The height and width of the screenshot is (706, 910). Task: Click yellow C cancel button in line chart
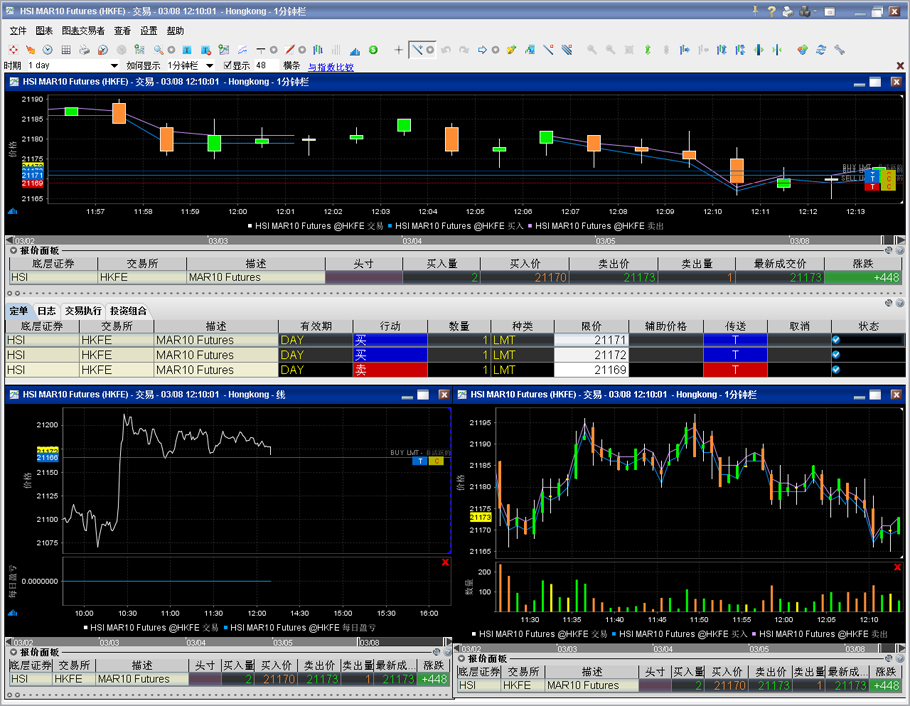tap(436, 461)
